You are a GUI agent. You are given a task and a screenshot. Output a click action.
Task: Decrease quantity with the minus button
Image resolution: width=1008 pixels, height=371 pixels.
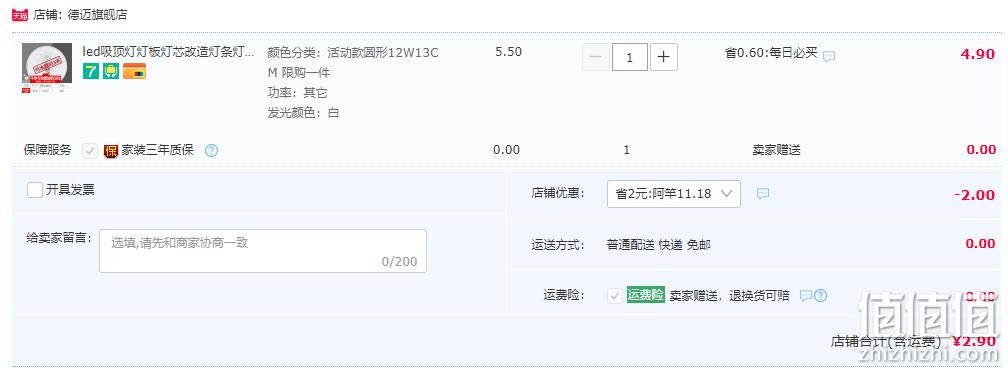point(596,57)
